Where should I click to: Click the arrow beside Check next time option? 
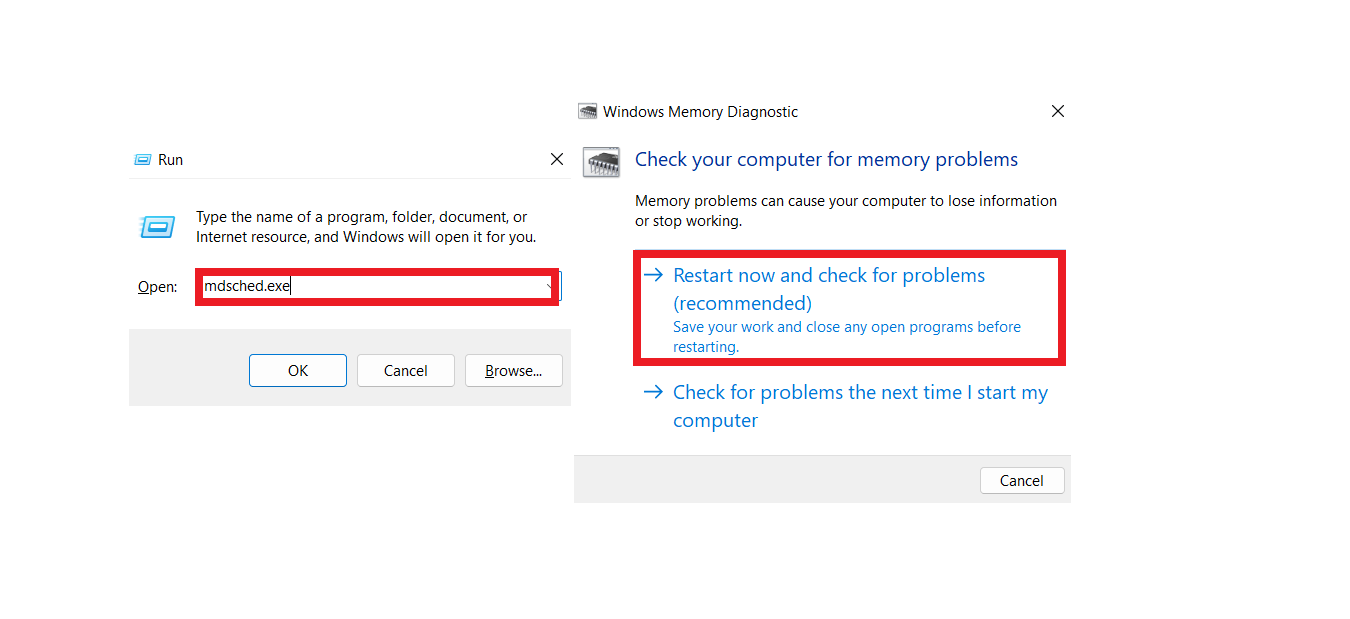653,392
